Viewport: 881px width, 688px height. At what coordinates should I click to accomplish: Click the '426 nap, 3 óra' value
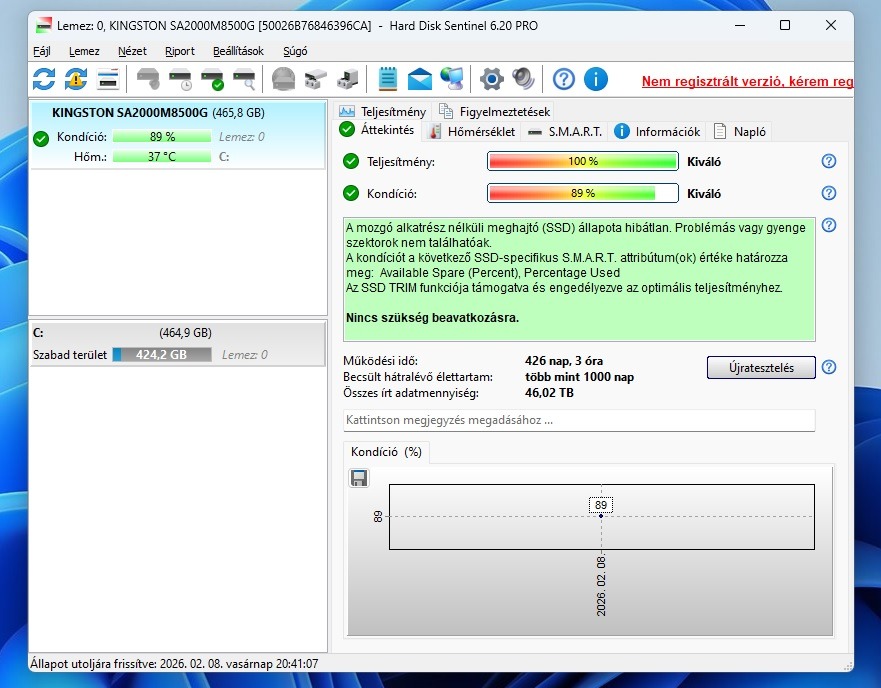(564, 361)
